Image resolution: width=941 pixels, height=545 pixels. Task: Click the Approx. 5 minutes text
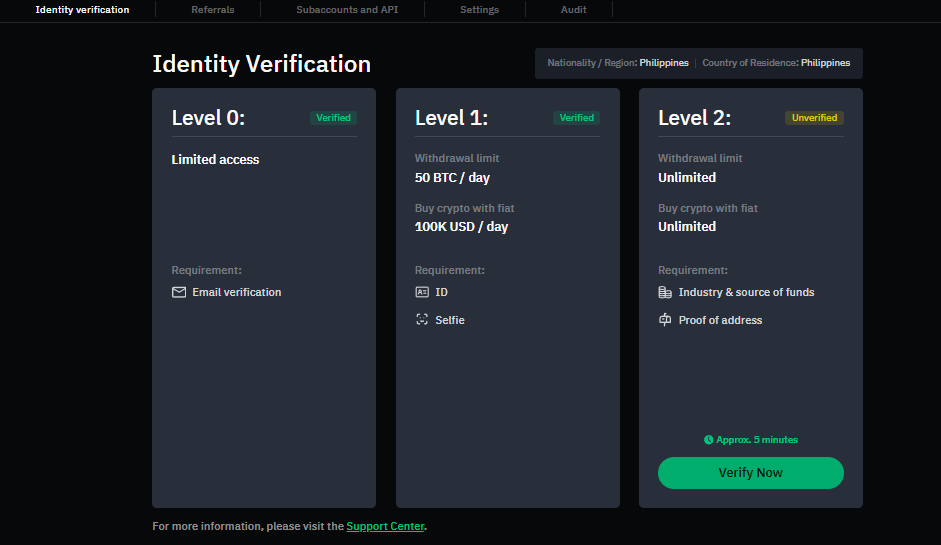tap(757, 439)
